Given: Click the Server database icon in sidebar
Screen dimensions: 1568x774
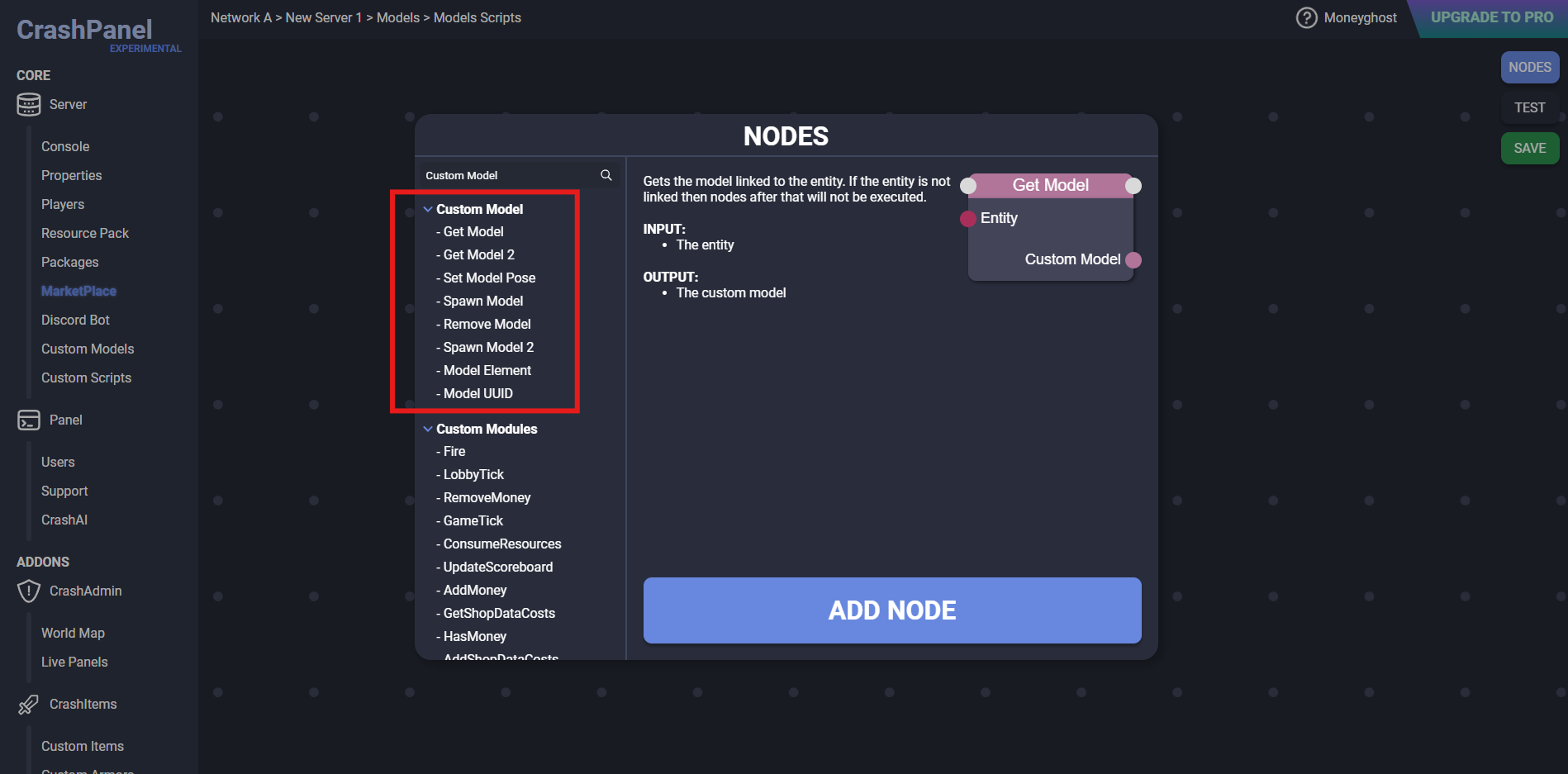Looking at the screenshot, I should pyautogui.click(x=29, y=105).
